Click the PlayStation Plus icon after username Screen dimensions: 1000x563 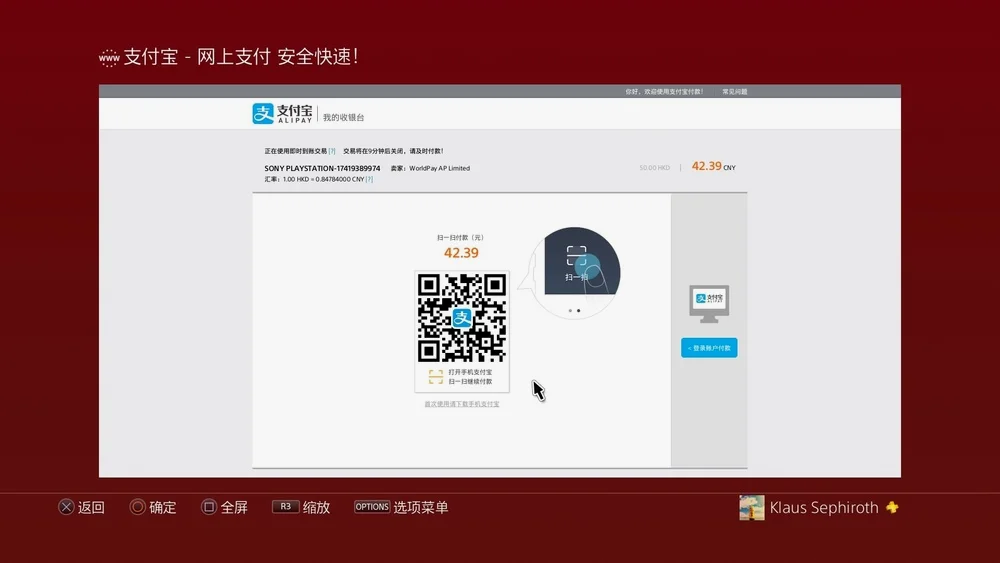click(x=892, y=508)
